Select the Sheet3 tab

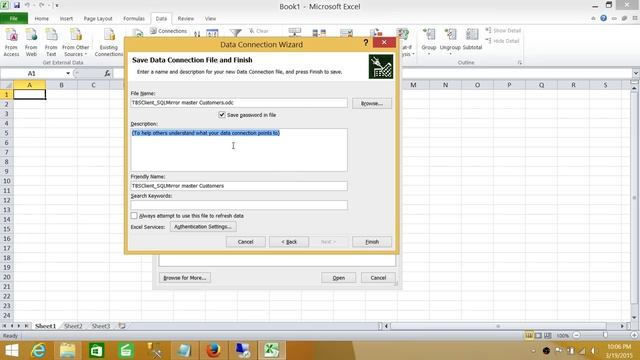100,326
